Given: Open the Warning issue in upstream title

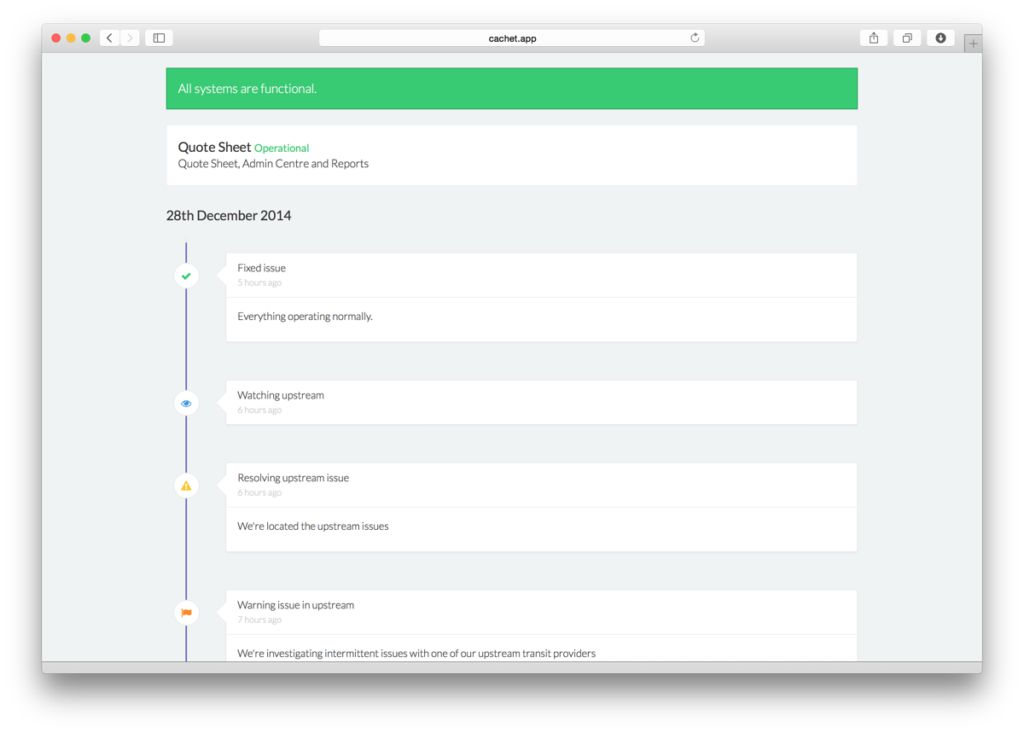Looking at the screenshot, I should click(295, 605).
